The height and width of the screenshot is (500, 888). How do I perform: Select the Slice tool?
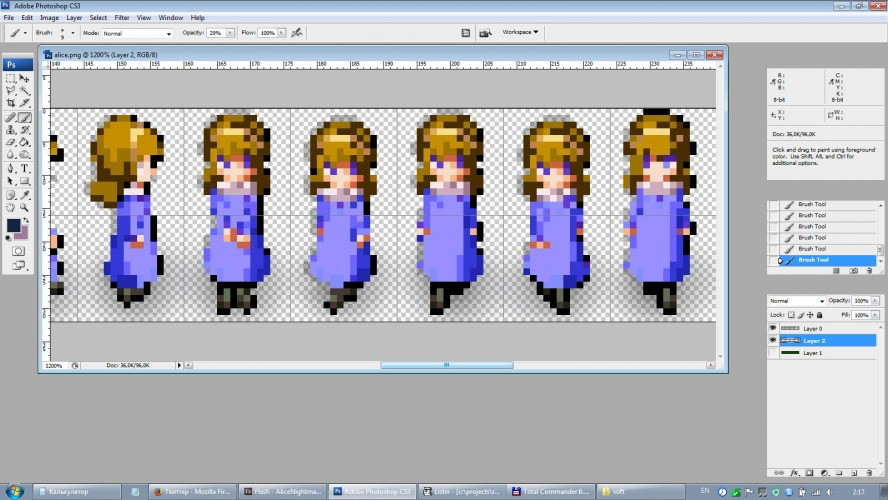coord(24,103)
